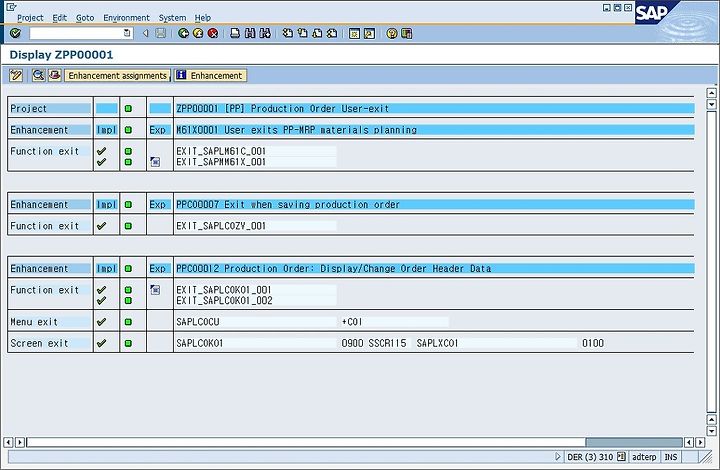The height and width of the screenshot is (470, 720).
Task: Click the checkmark in Menu exit row
Action: coord(101,322)
